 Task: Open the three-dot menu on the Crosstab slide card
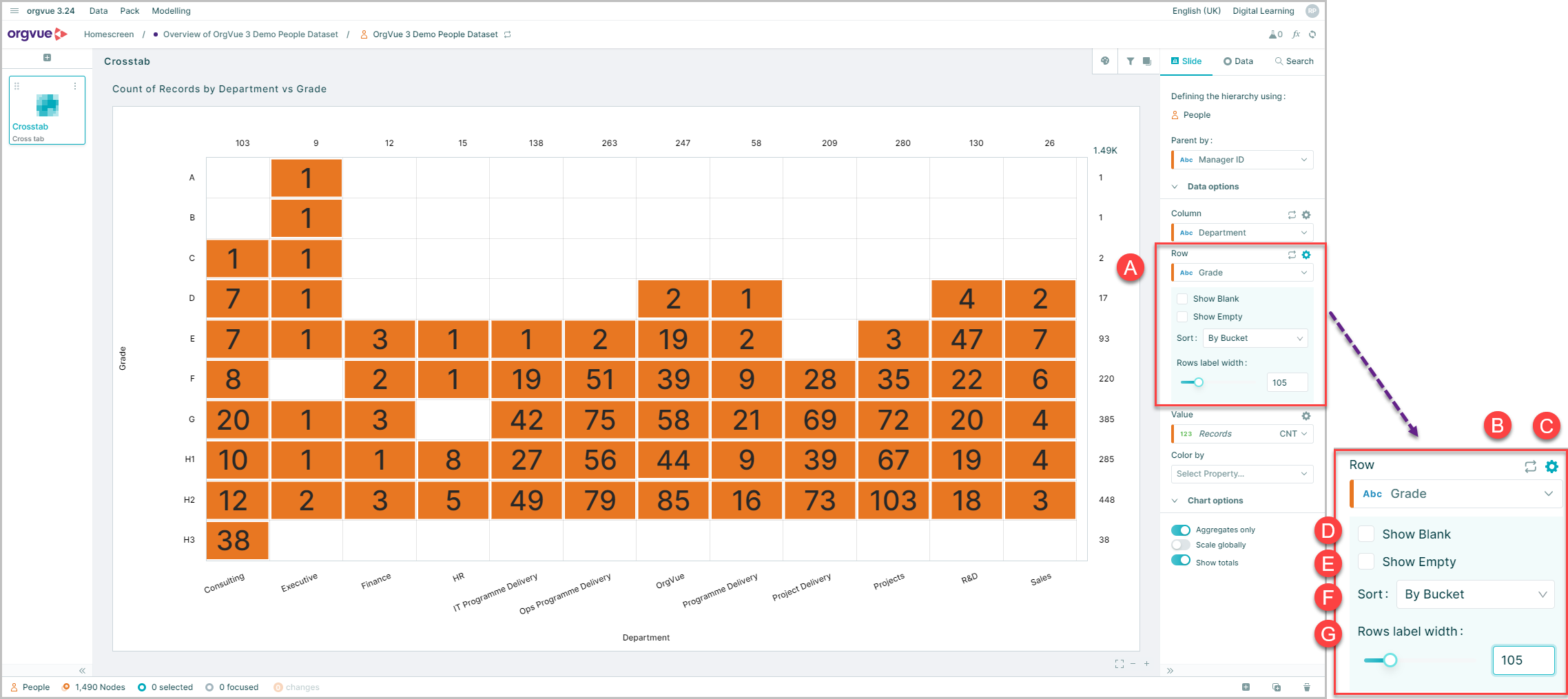pos(75,86)
